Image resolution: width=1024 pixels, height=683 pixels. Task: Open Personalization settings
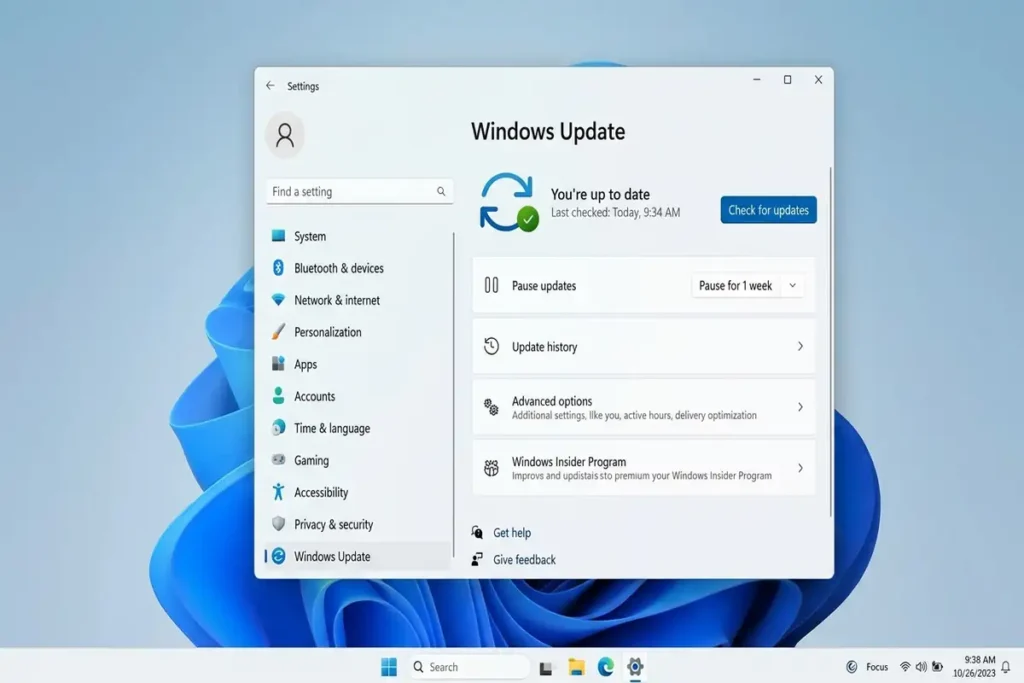click(358, 332)
